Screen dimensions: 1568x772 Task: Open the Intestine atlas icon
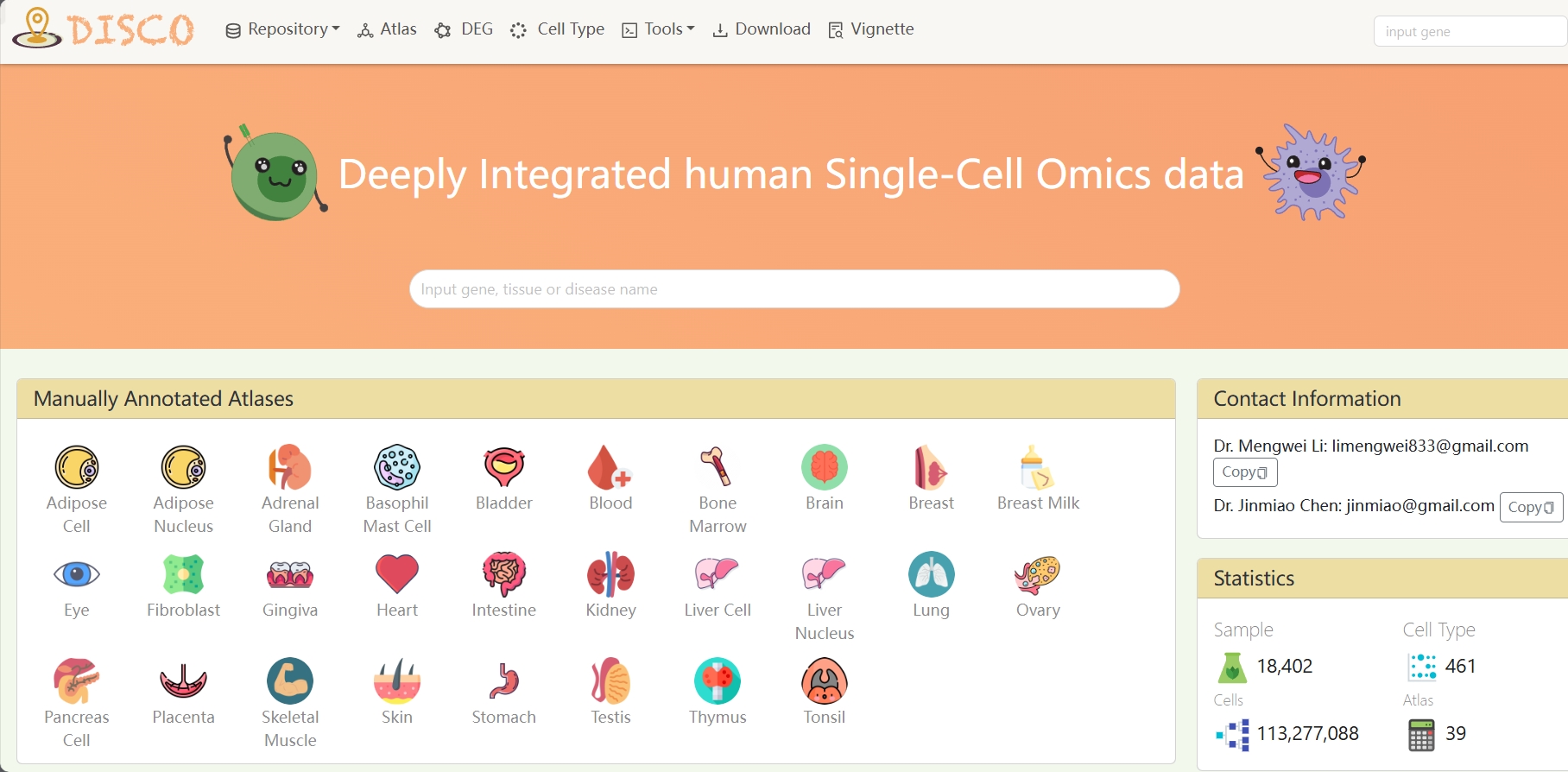point(503,574)
